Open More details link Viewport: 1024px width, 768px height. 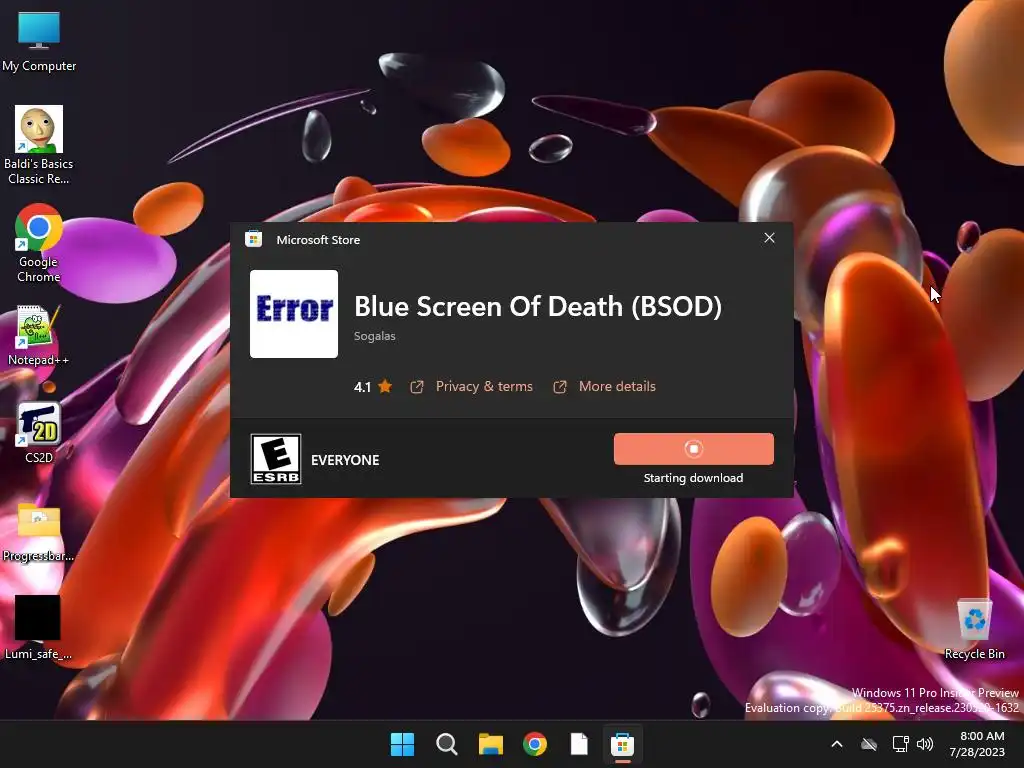pos(617,387)
